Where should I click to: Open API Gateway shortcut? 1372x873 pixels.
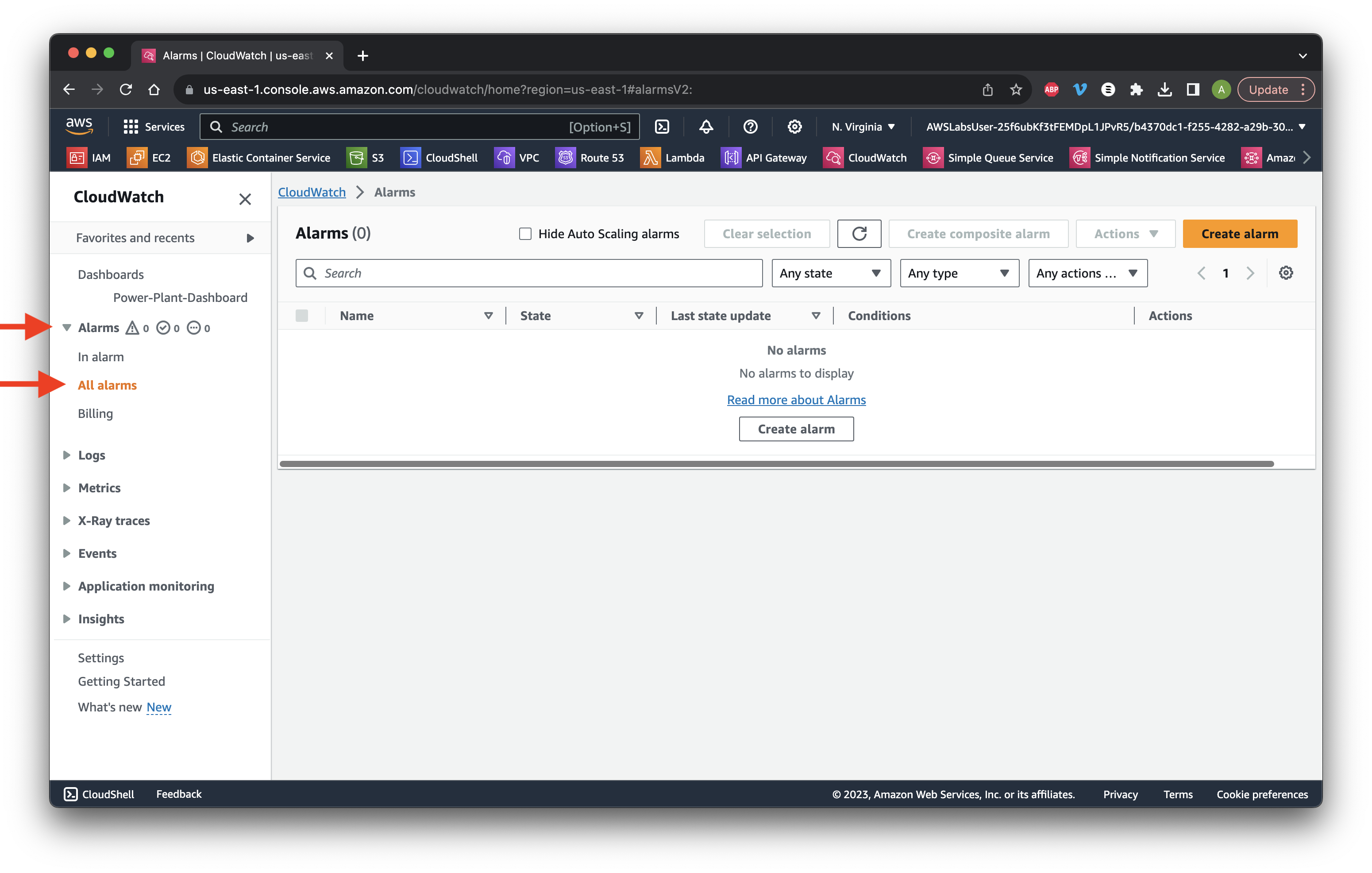click(x=764, y=158)
